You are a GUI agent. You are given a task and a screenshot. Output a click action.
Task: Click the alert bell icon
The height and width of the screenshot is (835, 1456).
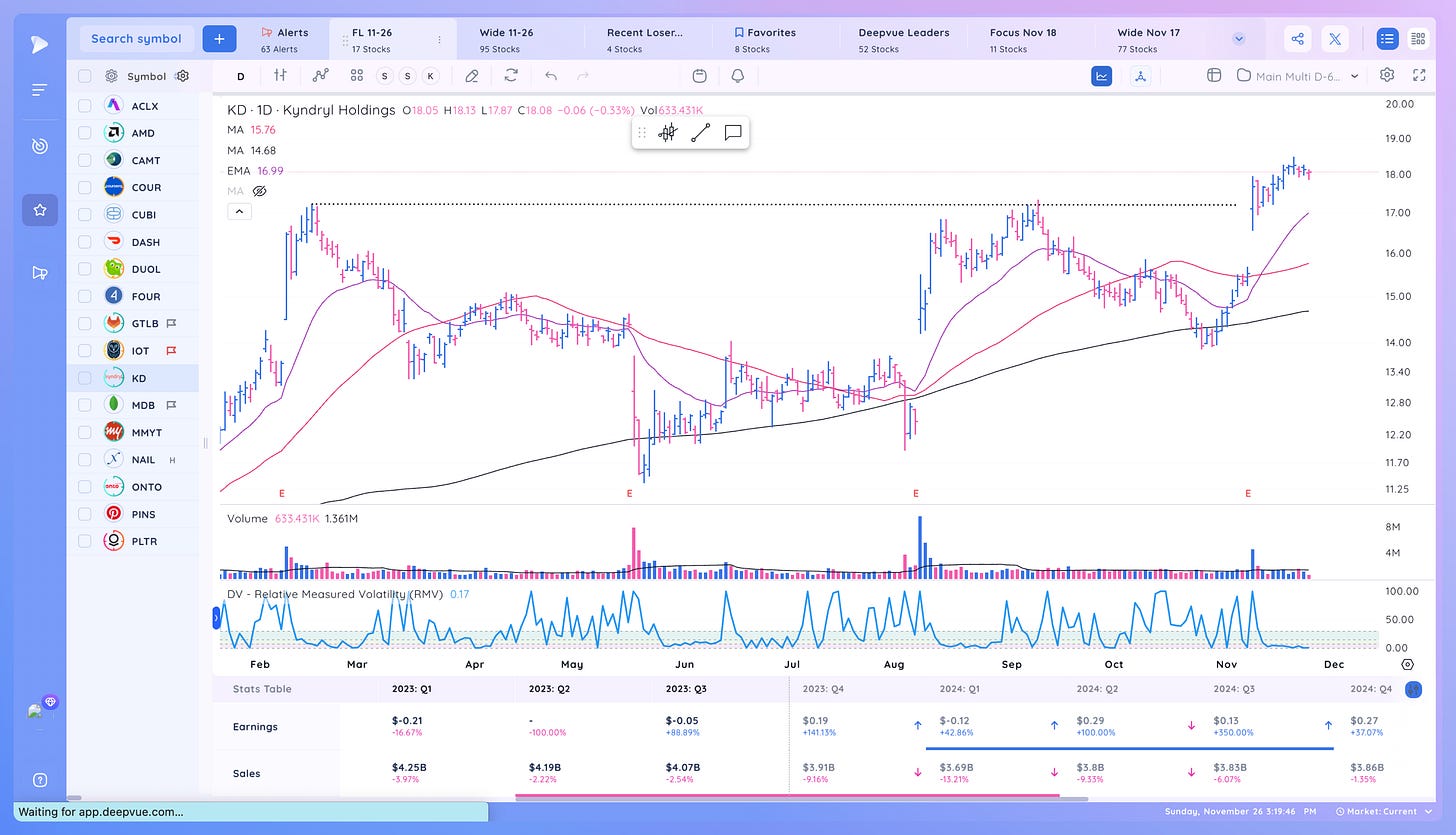(x=738, y=75)
